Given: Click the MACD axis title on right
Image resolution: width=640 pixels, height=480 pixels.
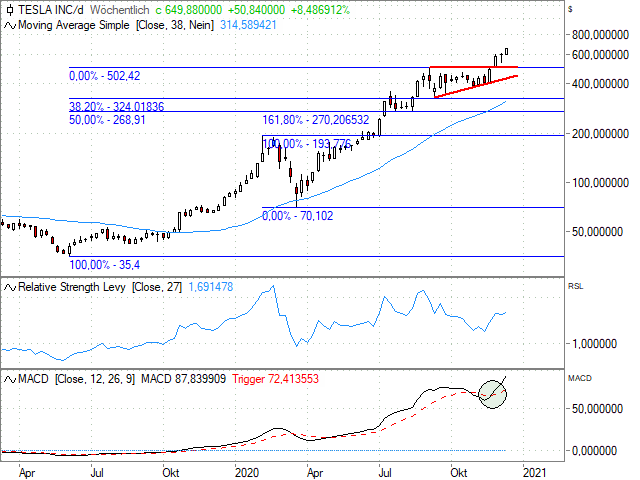Looking at the screenshot, I should 580,378.
